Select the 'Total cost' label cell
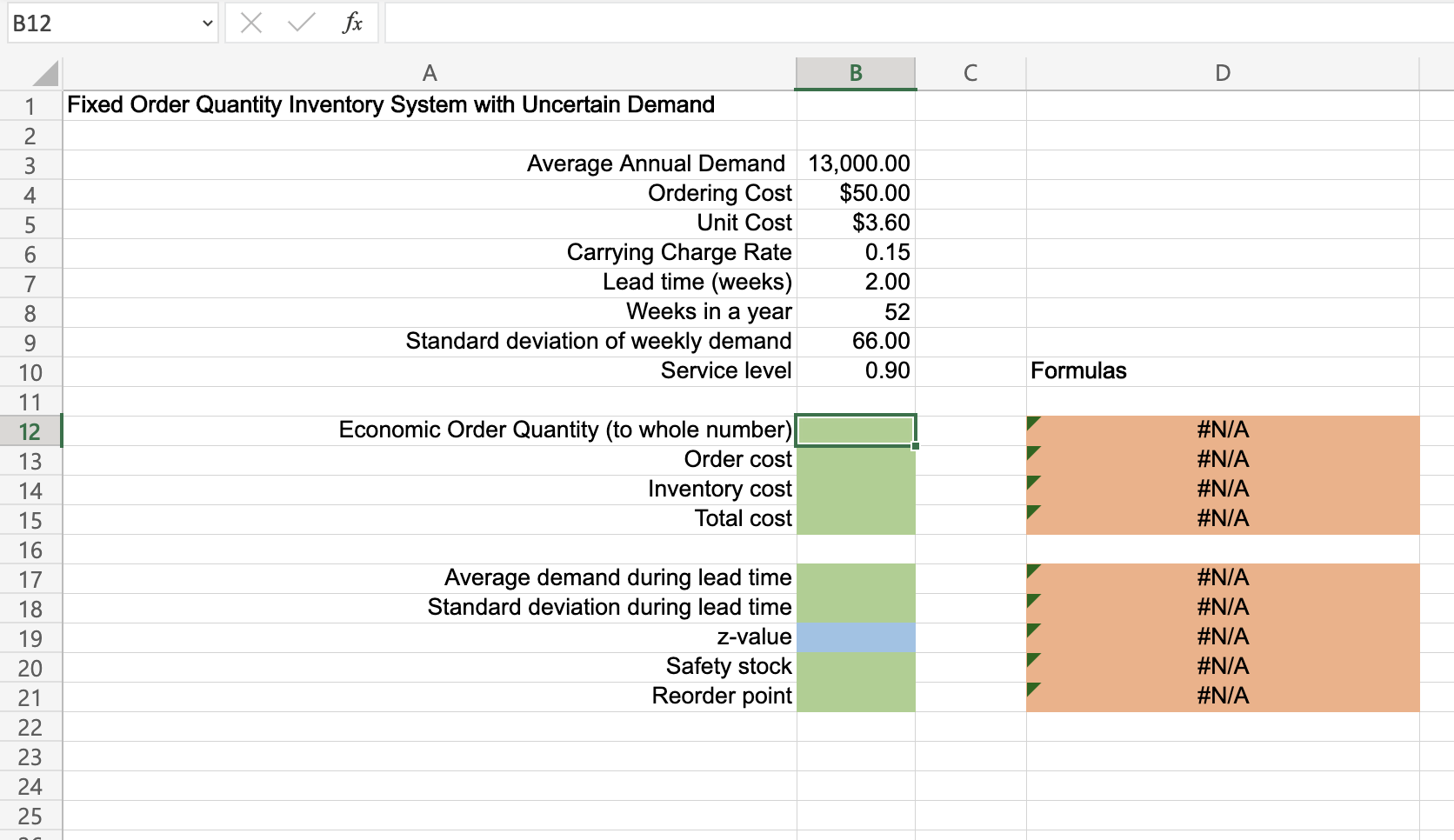The height and width of the screenshot is (840, 1454). point(430,519)
